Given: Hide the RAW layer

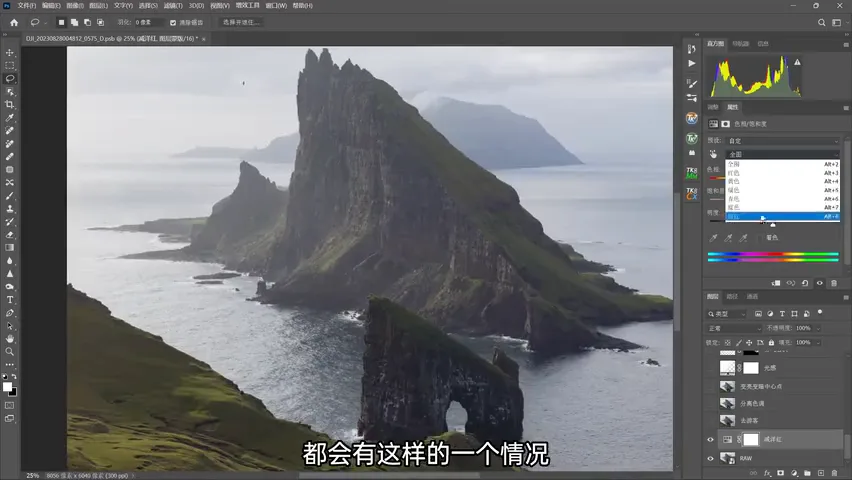Looking at the screenshot, I should click(710, 458).
